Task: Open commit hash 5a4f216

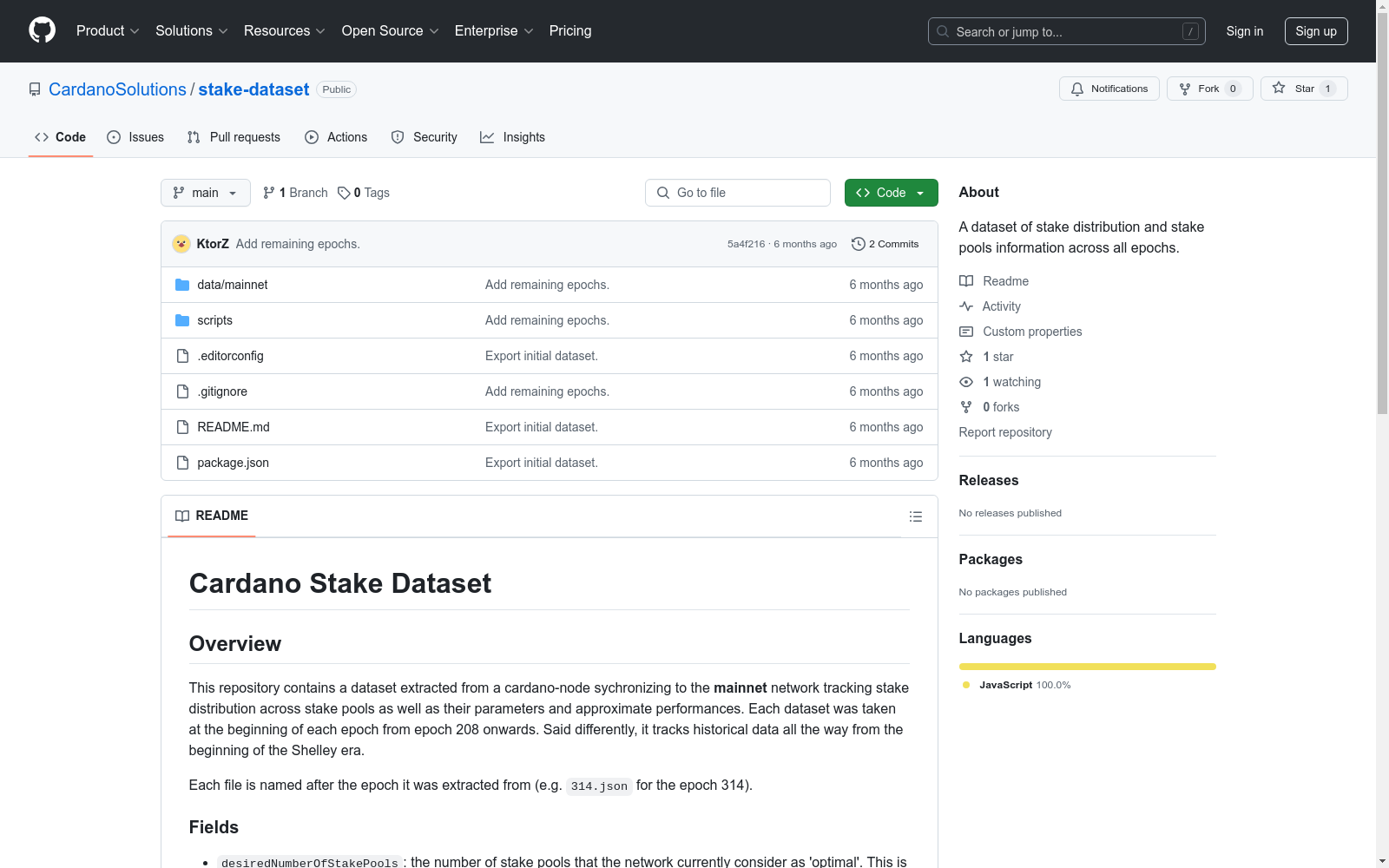Action: 747,244
